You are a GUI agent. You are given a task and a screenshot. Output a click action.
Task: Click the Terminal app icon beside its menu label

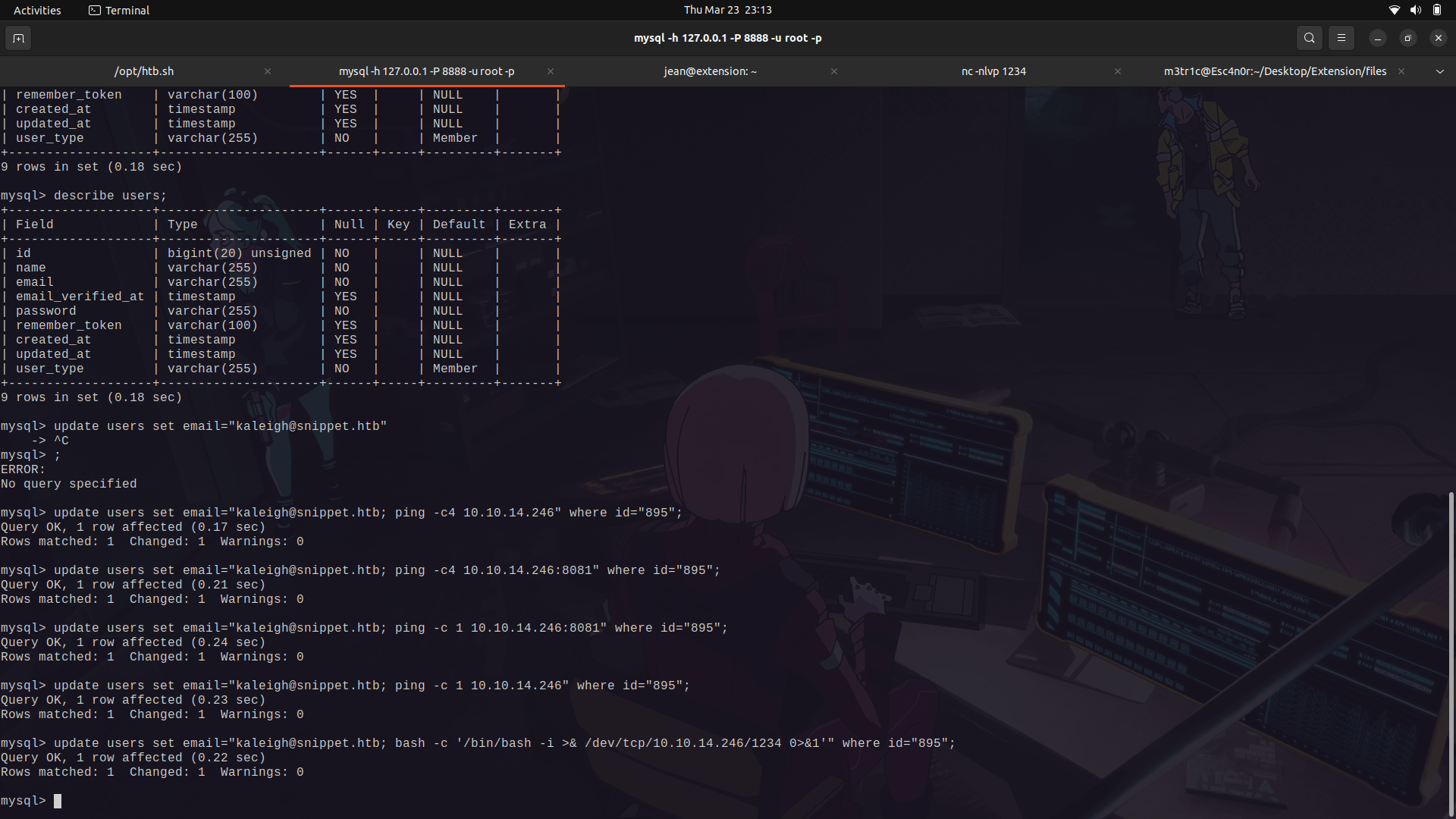(x=95, y=10)
